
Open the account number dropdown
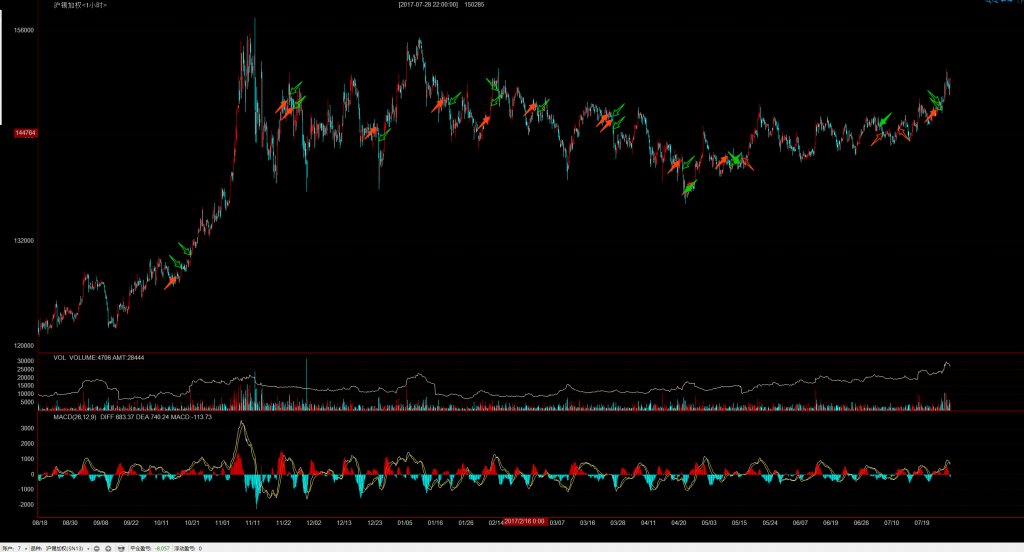pos(26,548)
